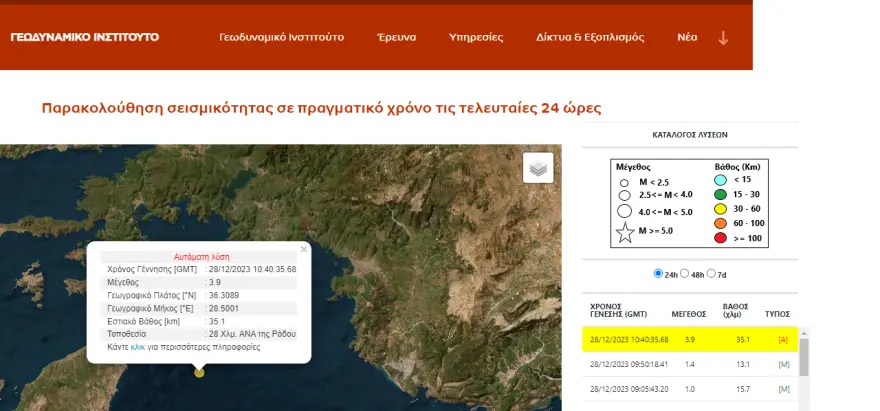Click the cyan depth <15 circle
This screenshot has height=411, width=880.
[x=720, y=179]
